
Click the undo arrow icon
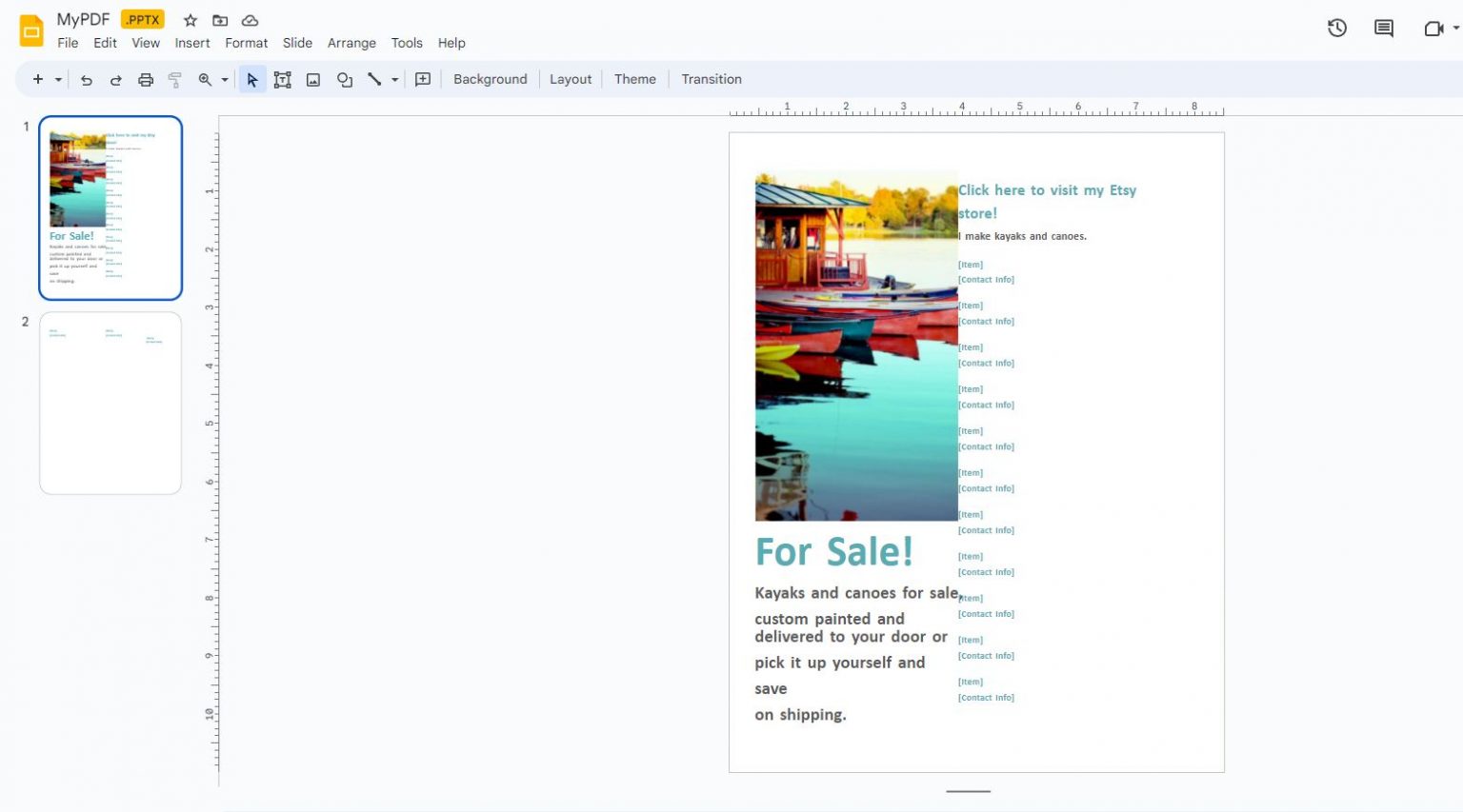pos(87,80)
